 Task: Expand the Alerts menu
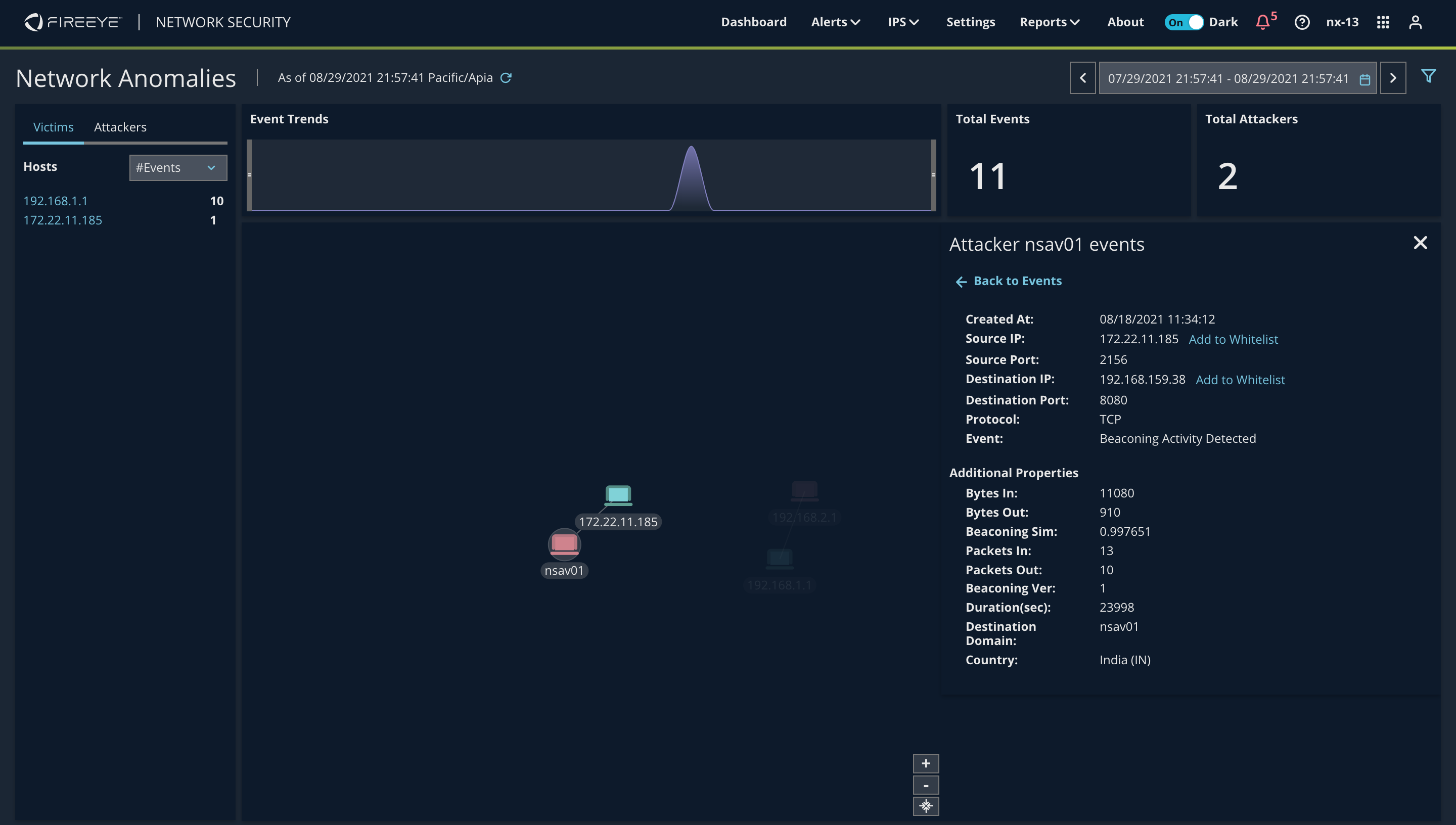(836, 22)
